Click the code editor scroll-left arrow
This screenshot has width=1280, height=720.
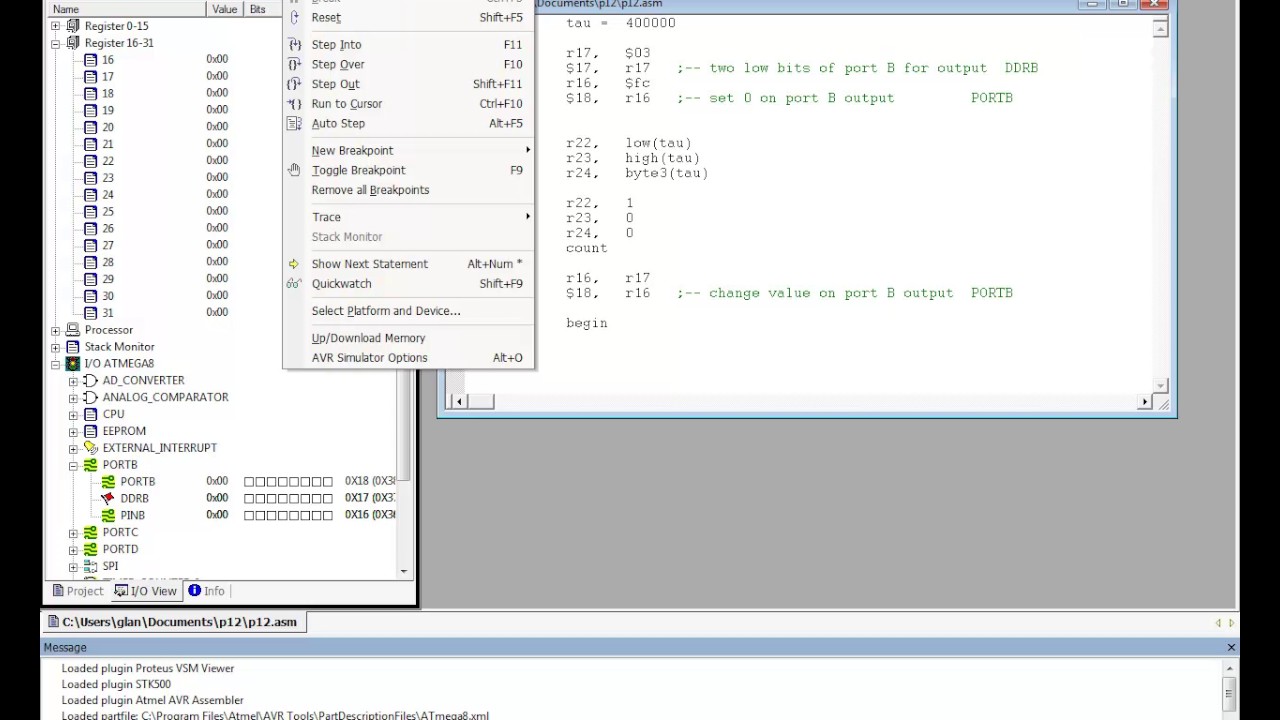click(x=459, y=402)
